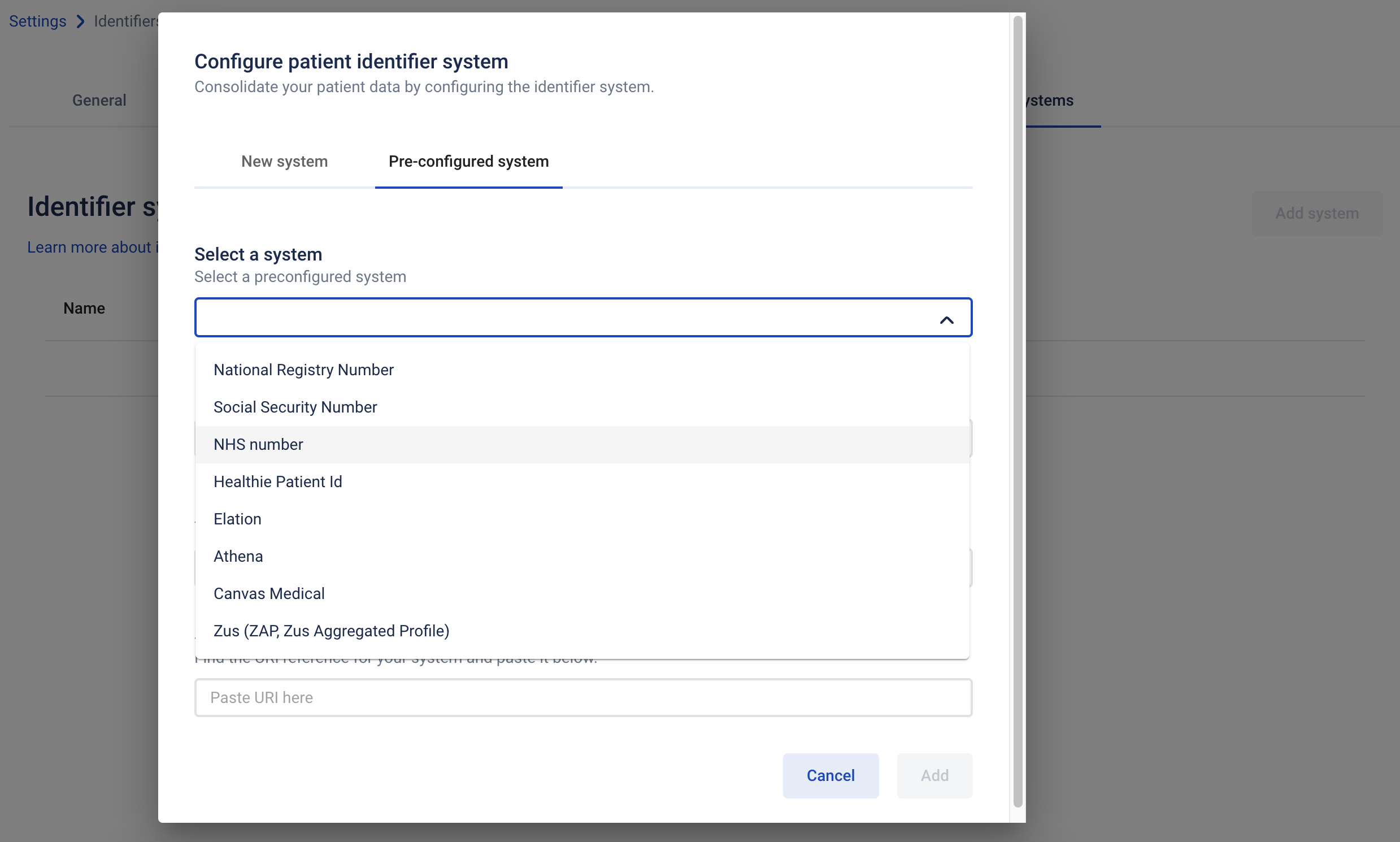Screen dimensions: 1400x842
Task: Switch to the New system tab
Action: point(284,162)
